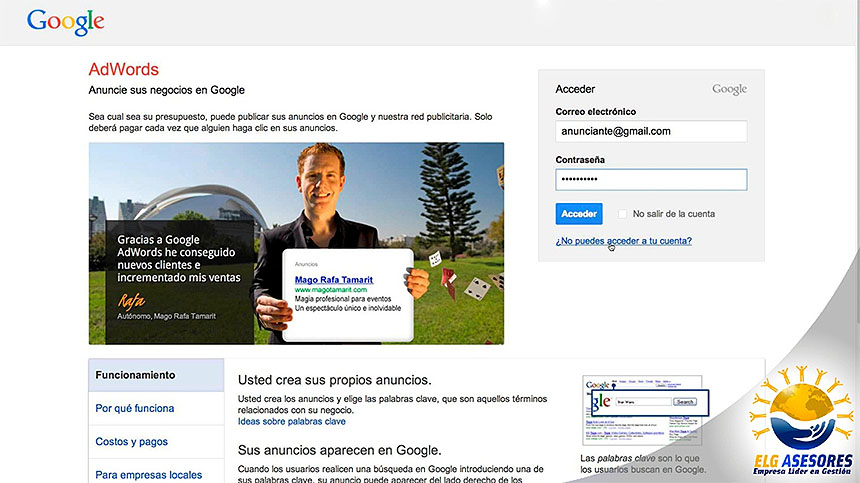Click the Gracias a Google AdWords testimonial text

click(x=179, y=259)
